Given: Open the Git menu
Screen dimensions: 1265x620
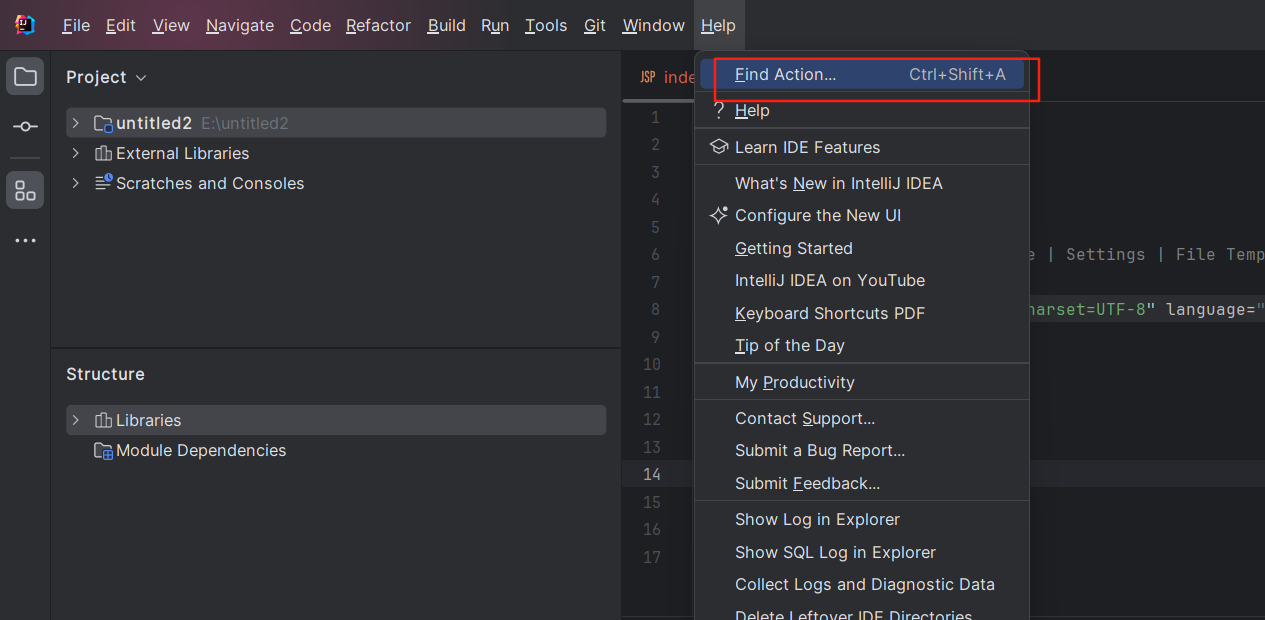Looking at the screenshot, I should point(595,25).
